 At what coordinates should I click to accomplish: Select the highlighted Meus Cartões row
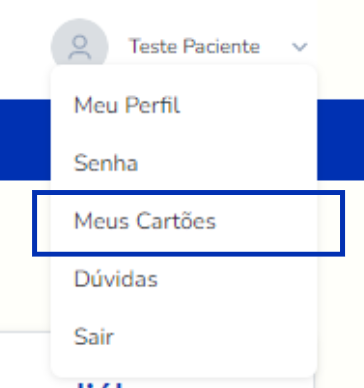[x=188, y=223]
